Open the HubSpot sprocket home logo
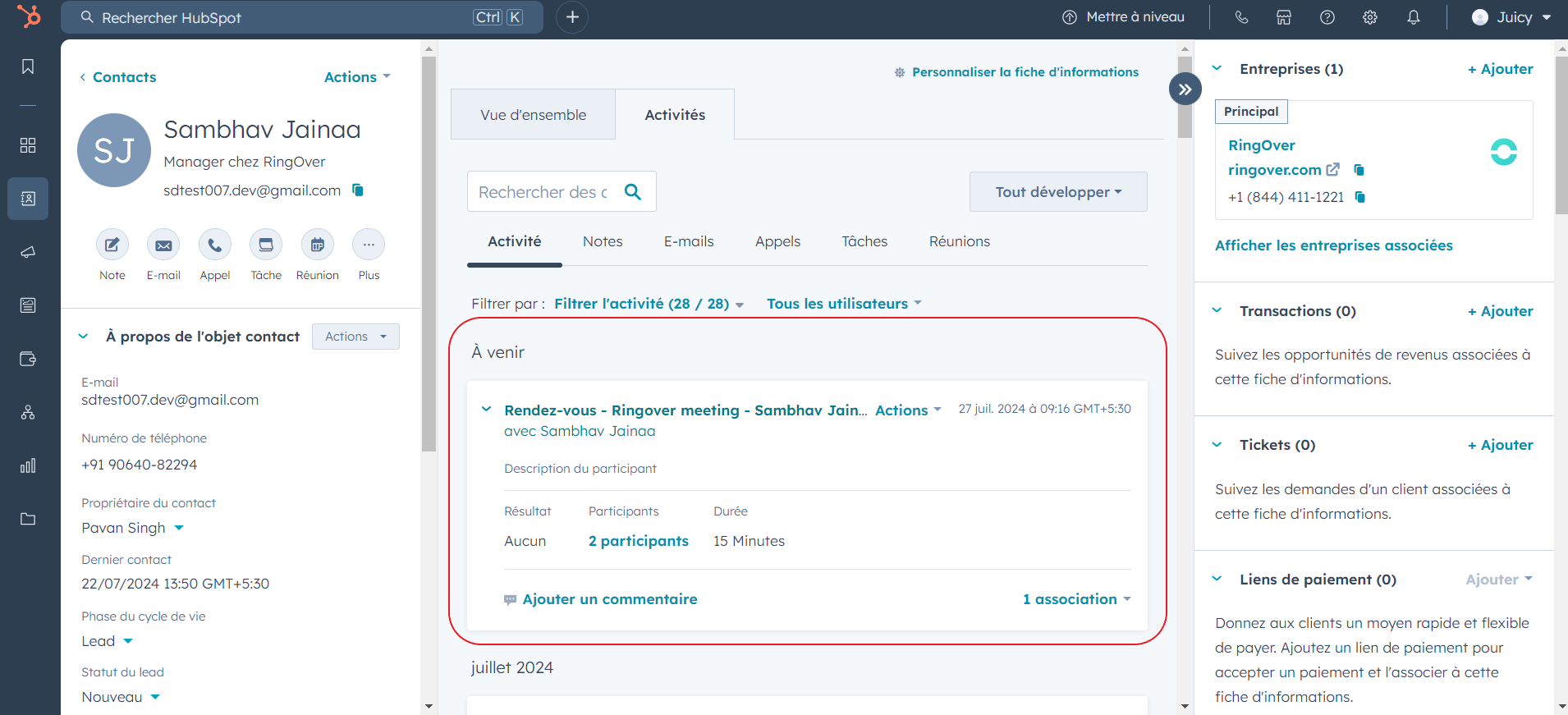Image resolution: width=1568 pixels, height=715 pixels. point(29,16)
